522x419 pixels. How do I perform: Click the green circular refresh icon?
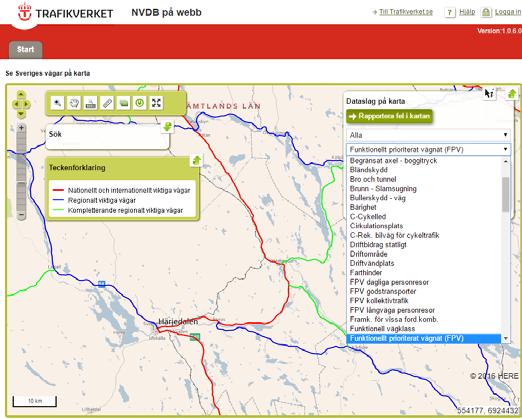pyautogui.click(x=140, y=103)
